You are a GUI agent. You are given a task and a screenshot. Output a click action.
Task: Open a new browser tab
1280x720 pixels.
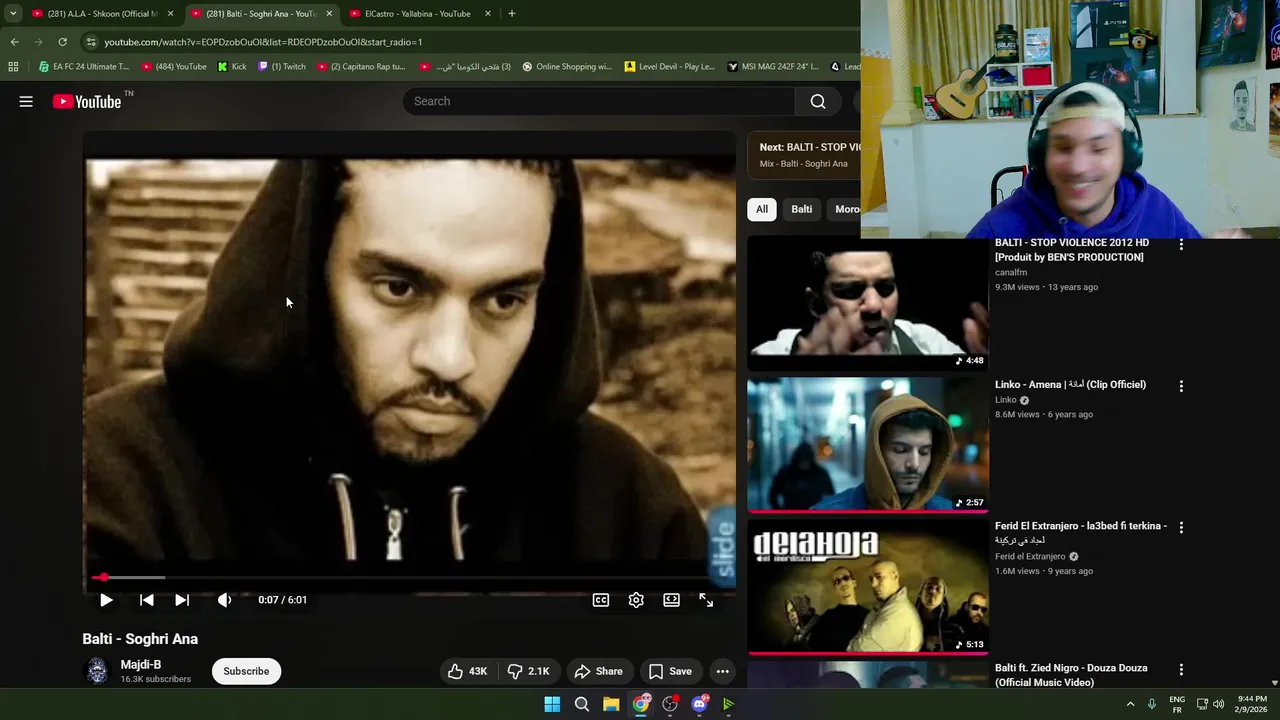pyautogui.click(x=512, y=14)
